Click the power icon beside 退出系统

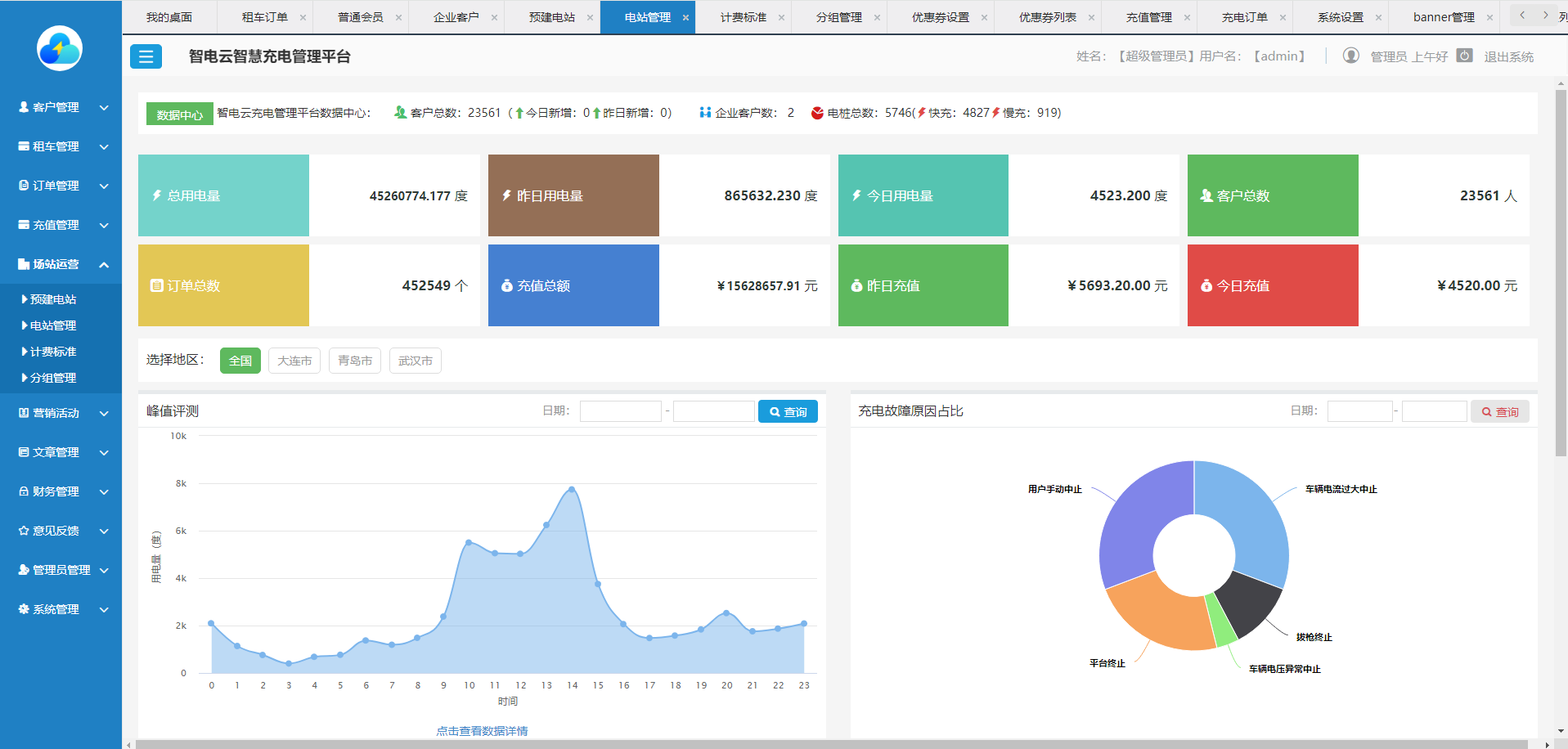tap(1465, 56)
